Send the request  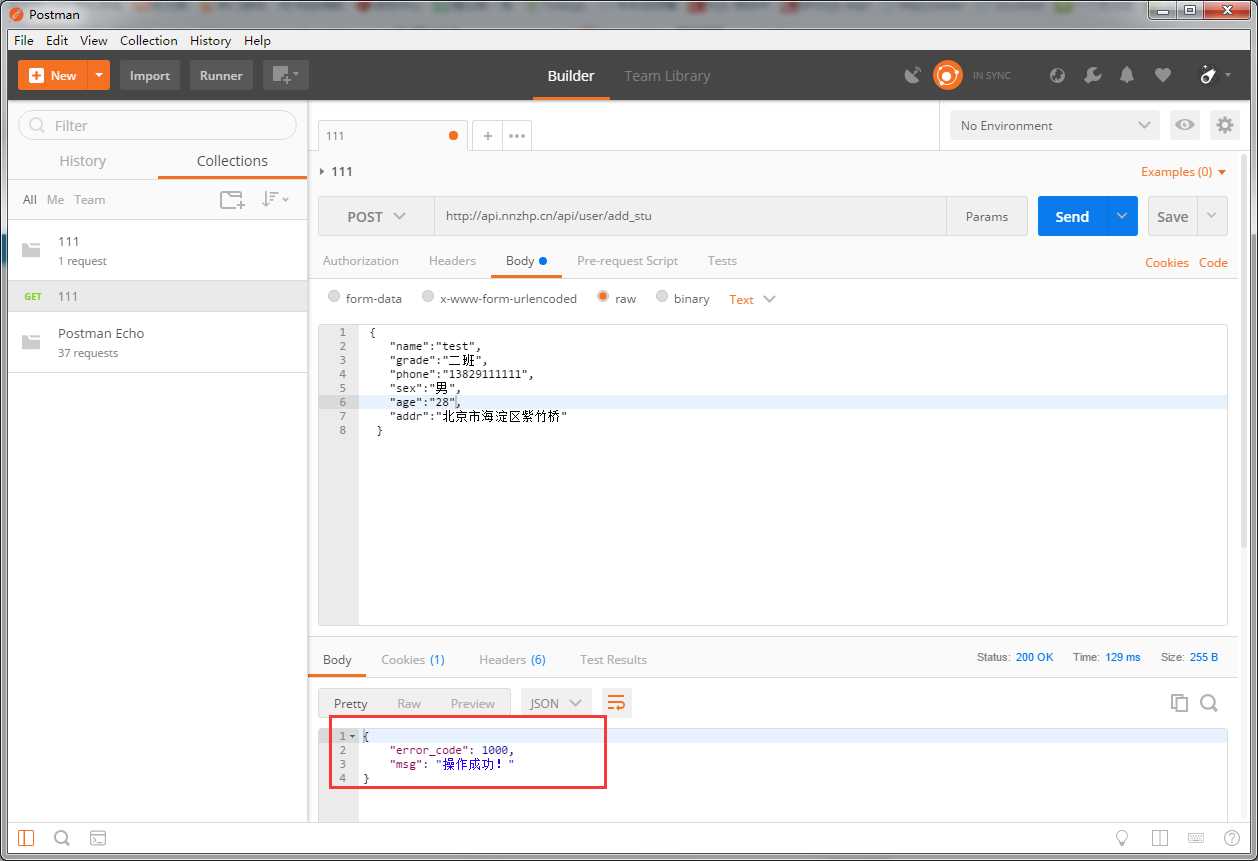(1072, 216)
